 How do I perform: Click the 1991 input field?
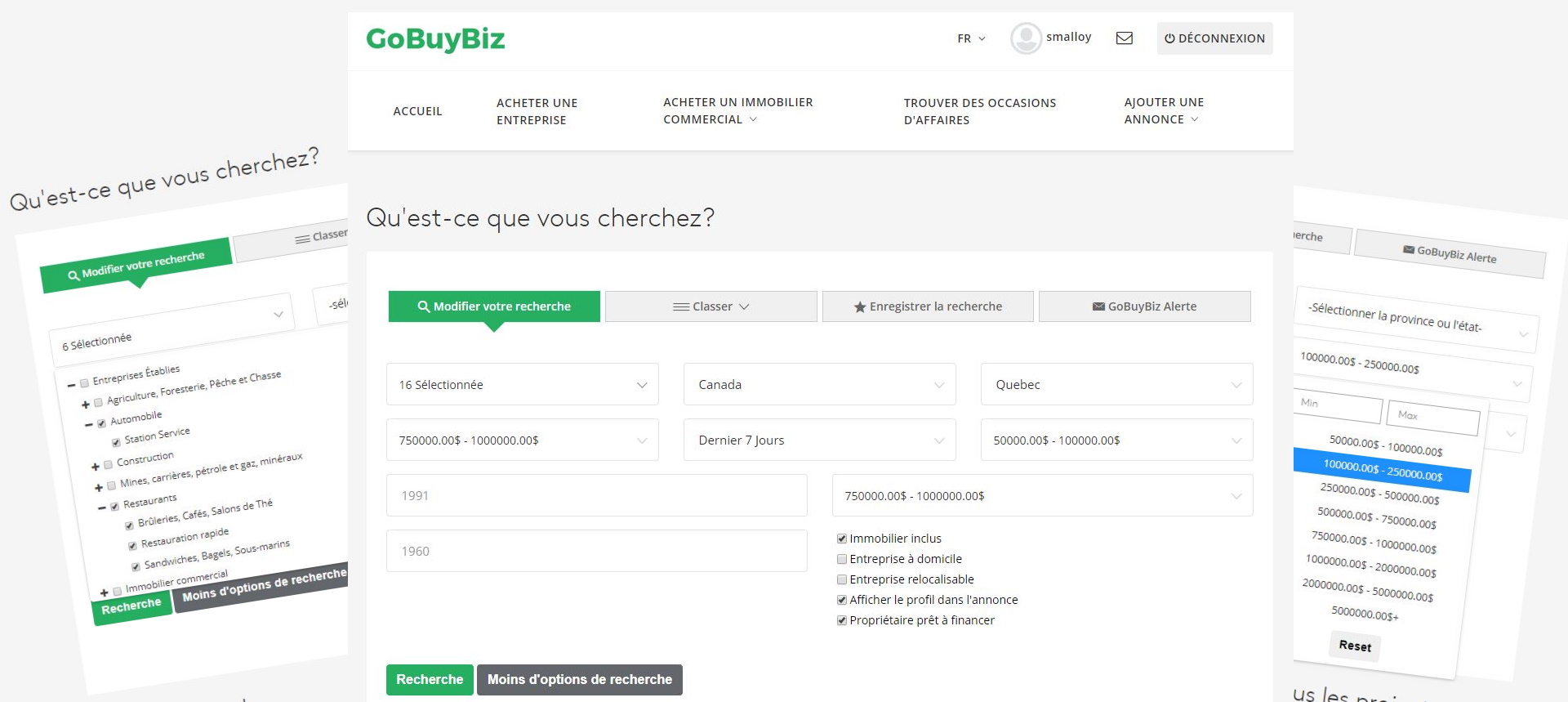(597, 495)
